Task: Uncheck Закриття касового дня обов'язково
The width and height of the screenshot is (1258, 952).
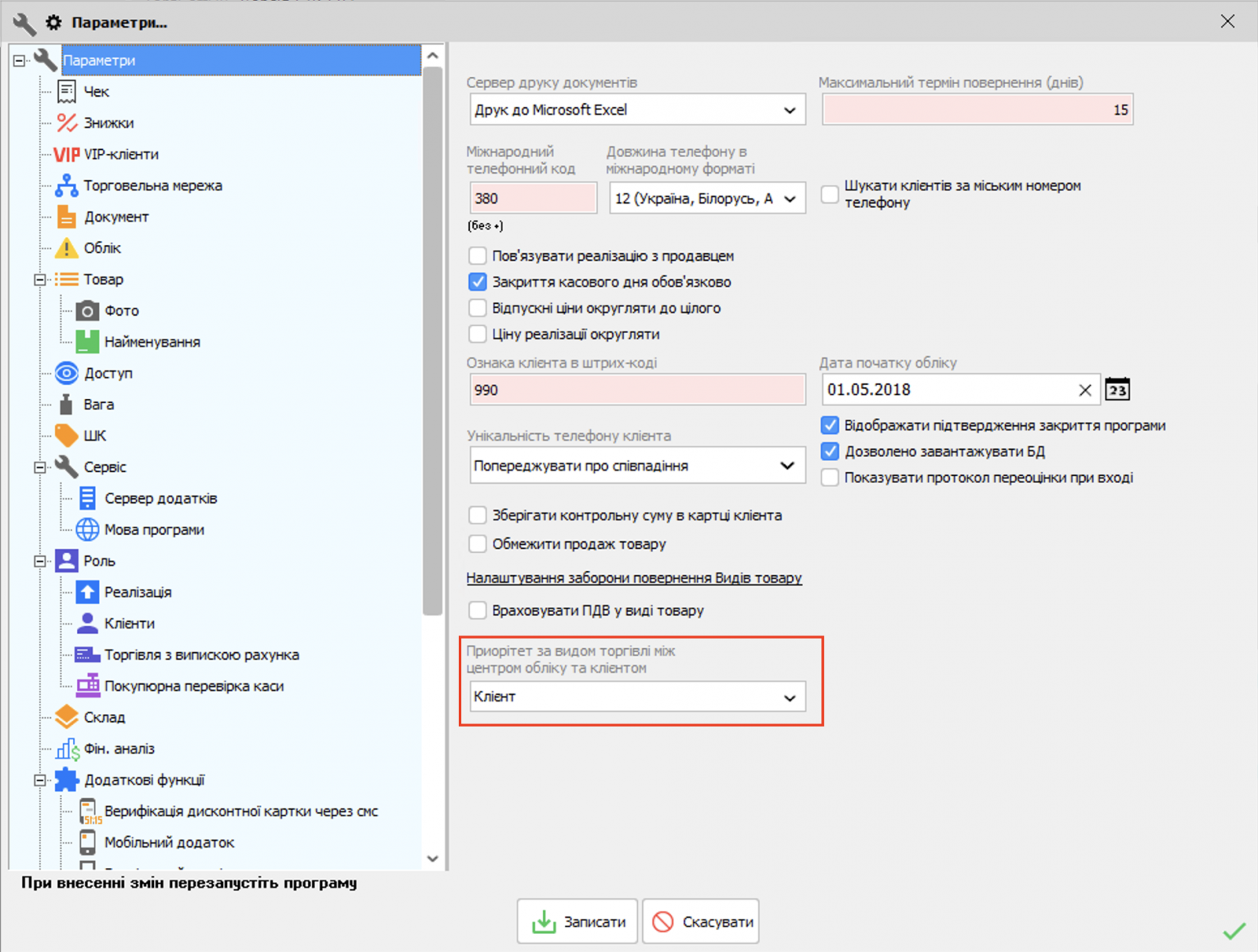Action: (478, 282)
